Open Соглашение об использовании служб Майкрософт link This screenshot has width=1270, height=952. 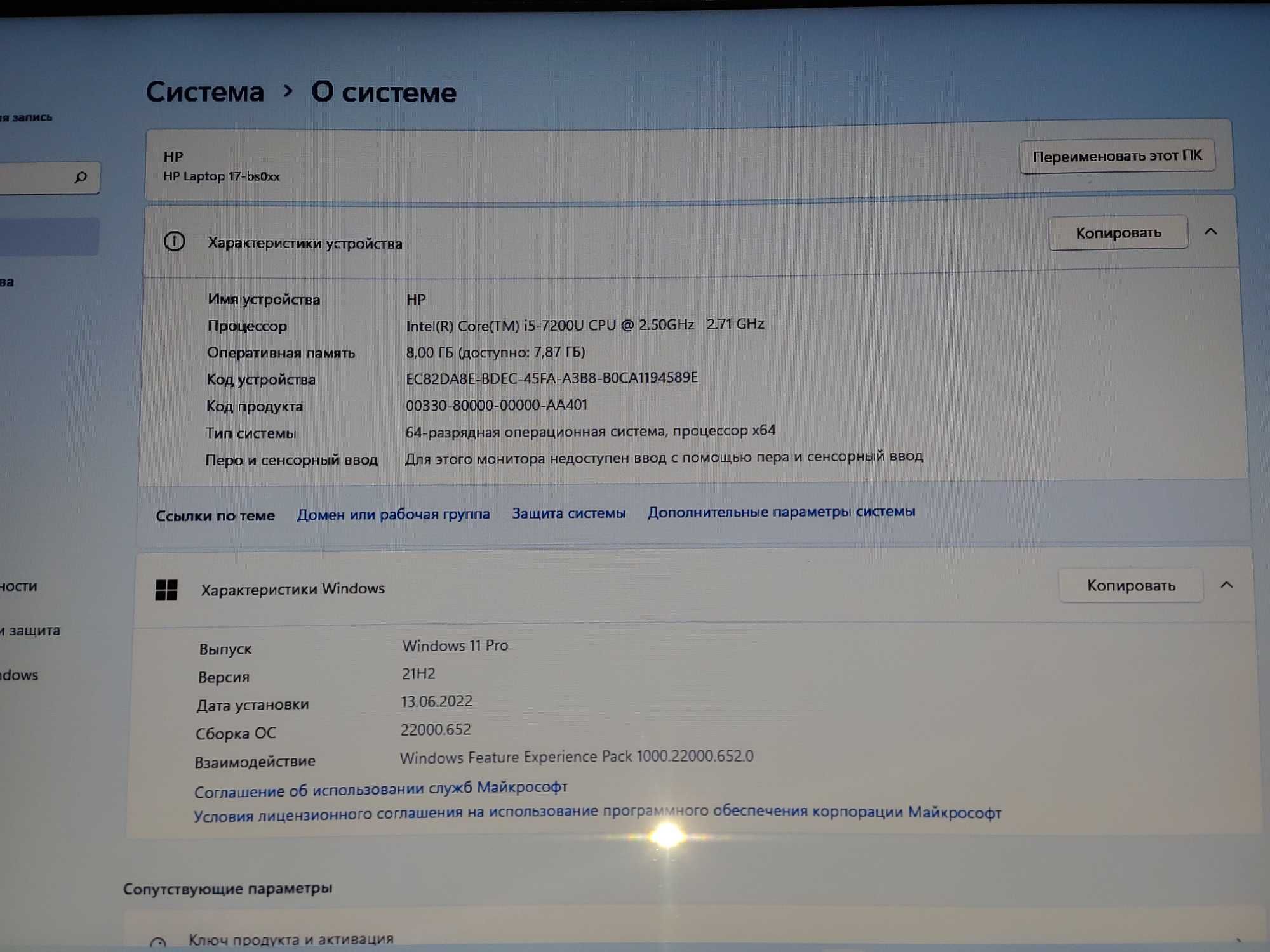click(x=381, y=790)
